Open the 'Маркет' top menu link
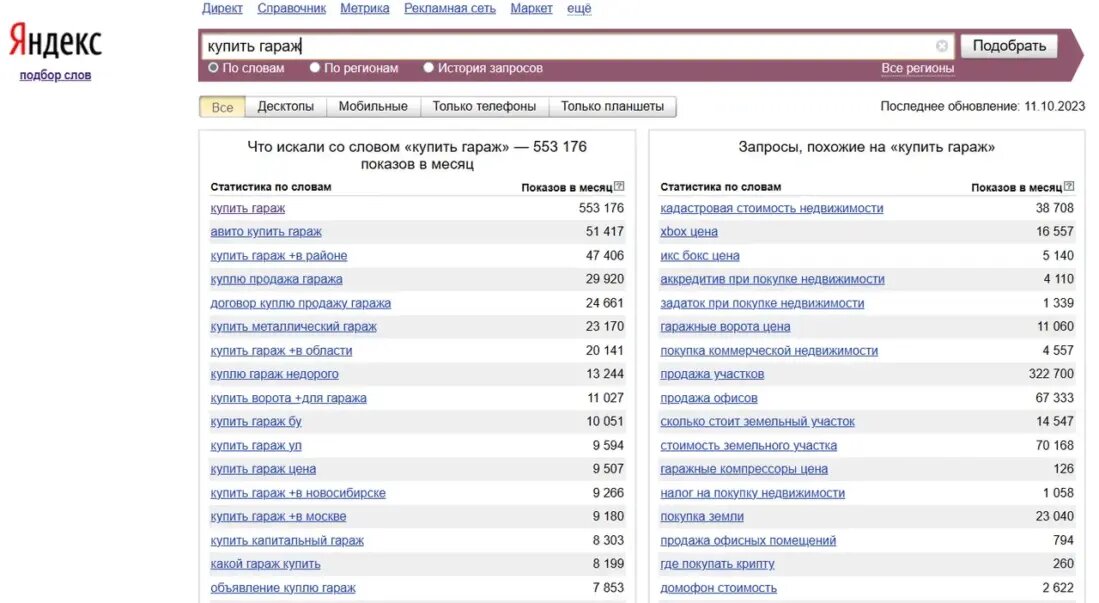Viewport: 1099px width, 603px height. point(531,8)
